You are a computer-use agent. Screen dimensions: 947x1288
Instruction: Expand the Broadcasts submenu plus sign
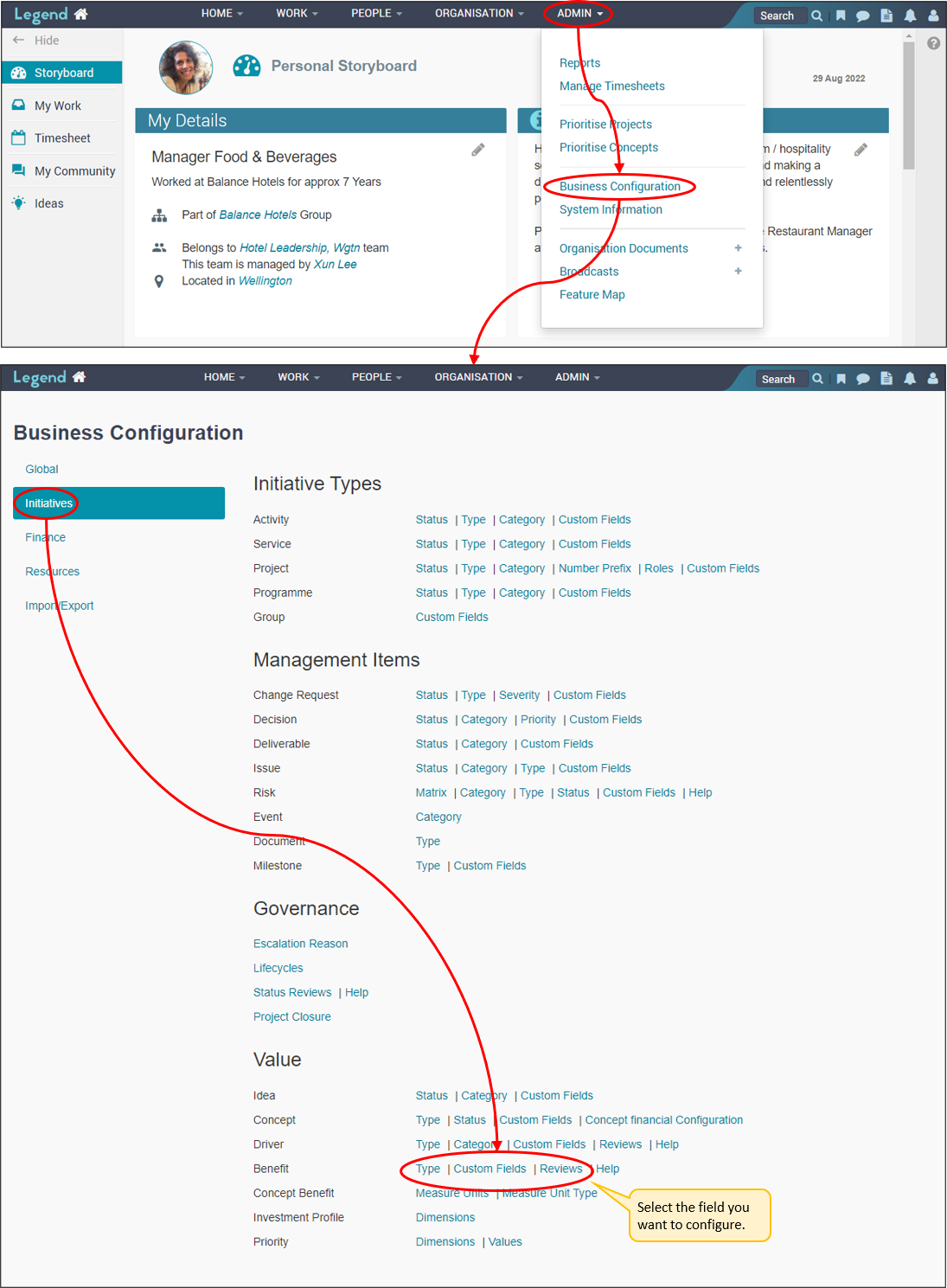point(738,272)
